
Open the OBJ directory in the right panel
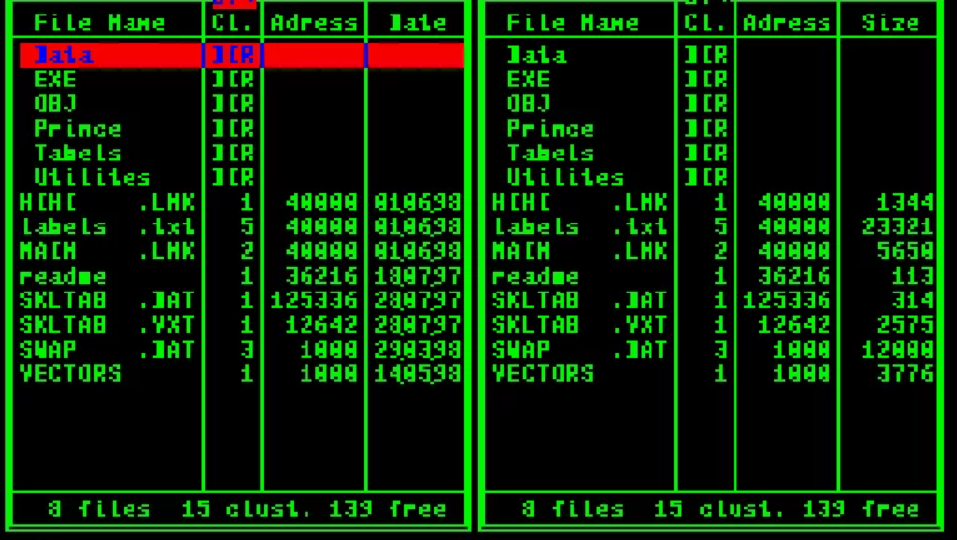tap(529, 104)
